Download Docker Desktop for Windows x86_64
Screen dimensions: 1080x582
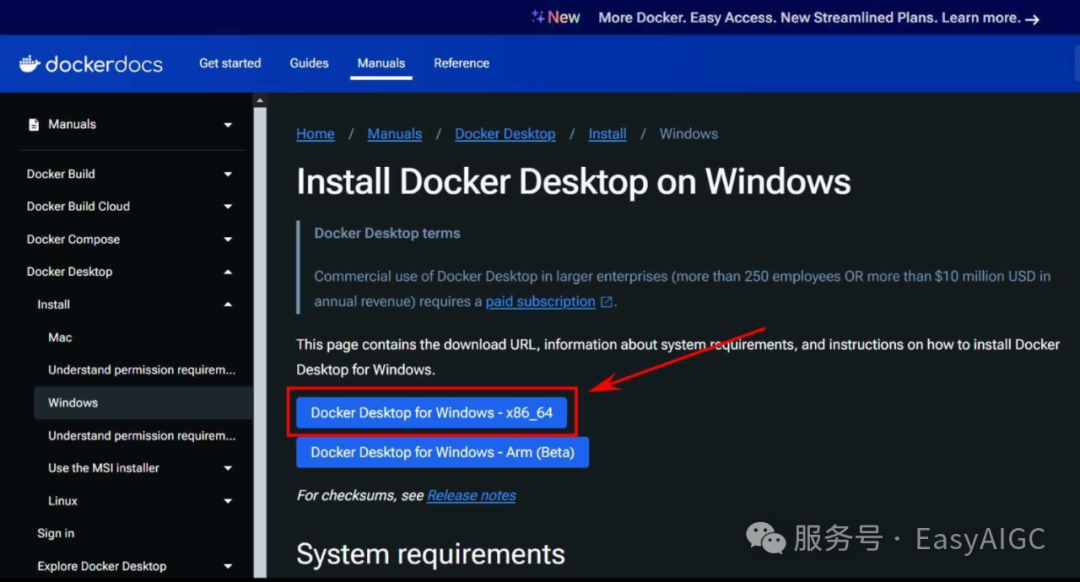click(x=432, y=413)
